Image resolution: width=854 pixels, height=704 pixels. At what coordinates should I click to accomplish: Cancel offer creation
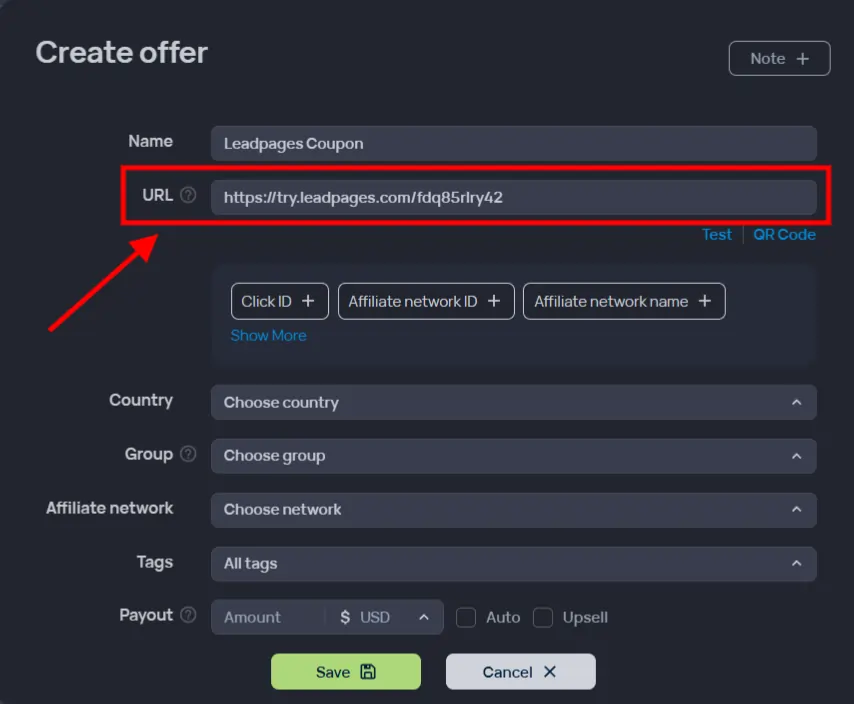[x=521, y=672]
